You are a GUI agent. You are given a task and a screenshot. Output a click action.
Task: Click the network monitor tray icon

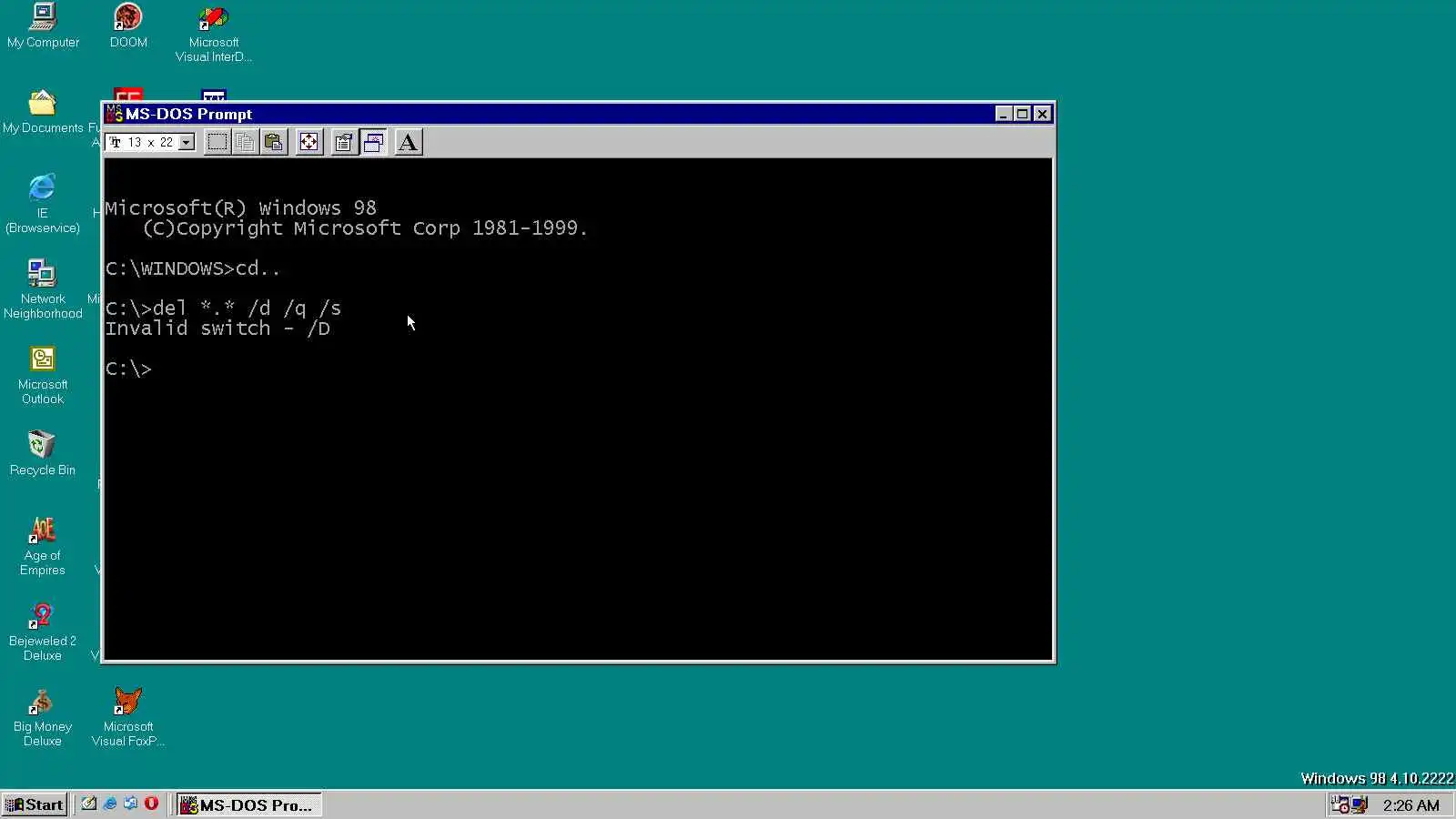1360,804
